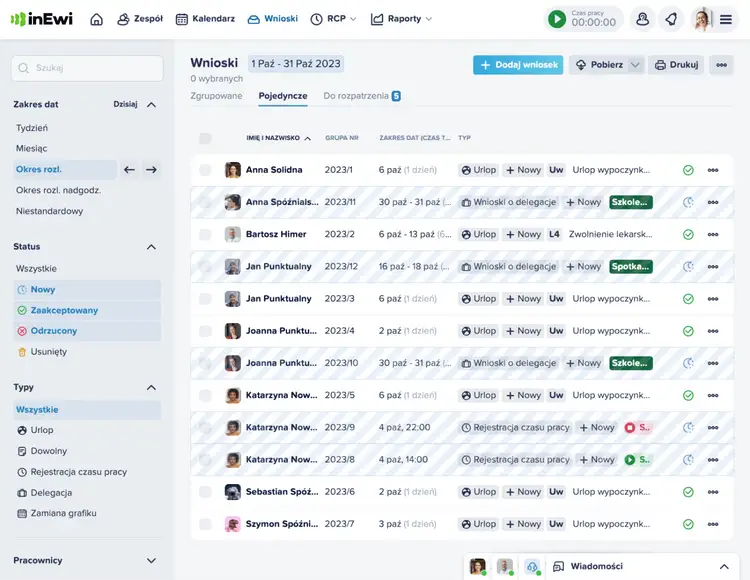Toggle select-all checkbox in table header

(x=205, y=138)
